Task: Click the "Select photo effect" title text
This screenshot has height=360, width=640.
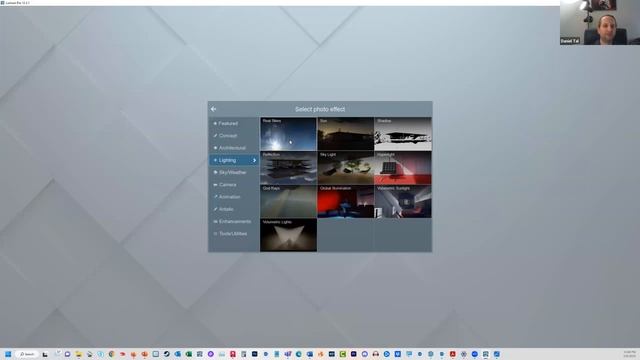Action: [x=320, y=109]
